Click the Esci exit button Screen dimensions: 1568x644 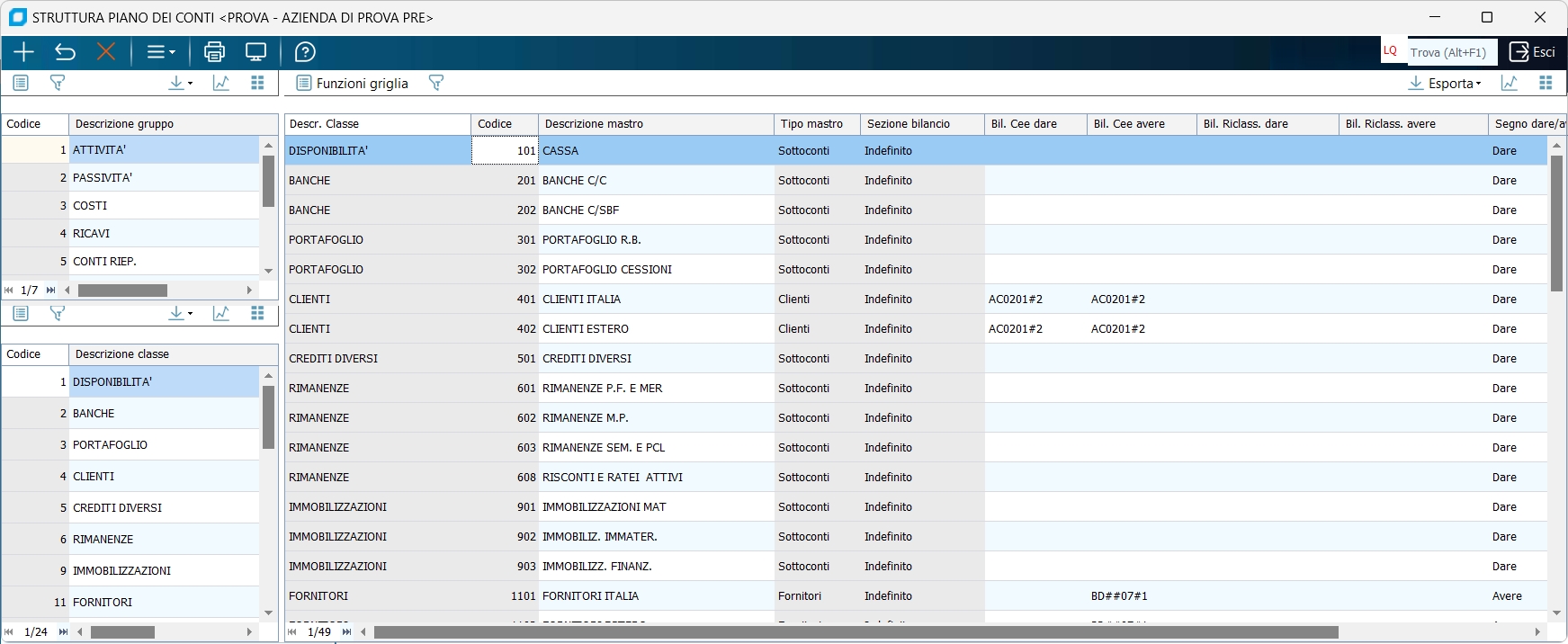1532,52
